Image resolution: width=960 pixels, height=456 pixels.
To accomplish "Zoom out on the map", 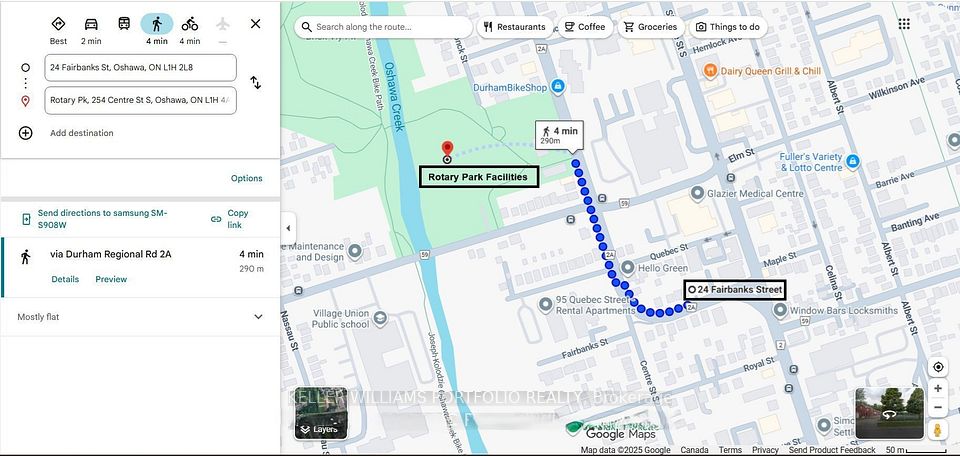I will (x=938, y=408).
